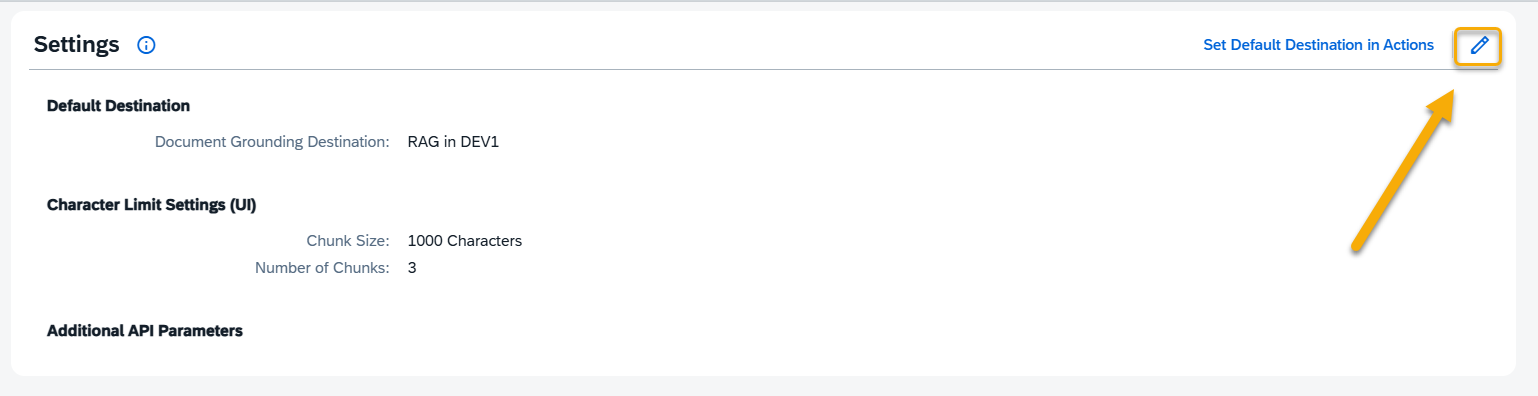Follow the Set Default Destination in Actions link
Image resolution: width=1538 pixels, height=396 pixels.
[1318, 45]
